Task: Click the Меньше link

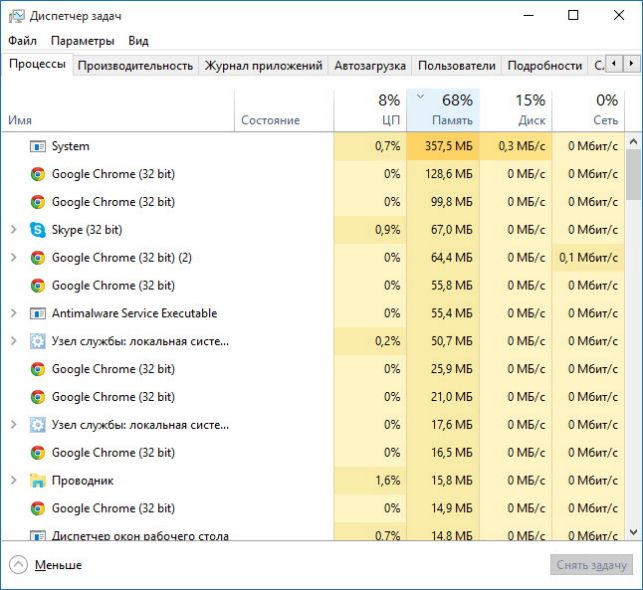Action: pyautogui.click(x=58, y=565)
